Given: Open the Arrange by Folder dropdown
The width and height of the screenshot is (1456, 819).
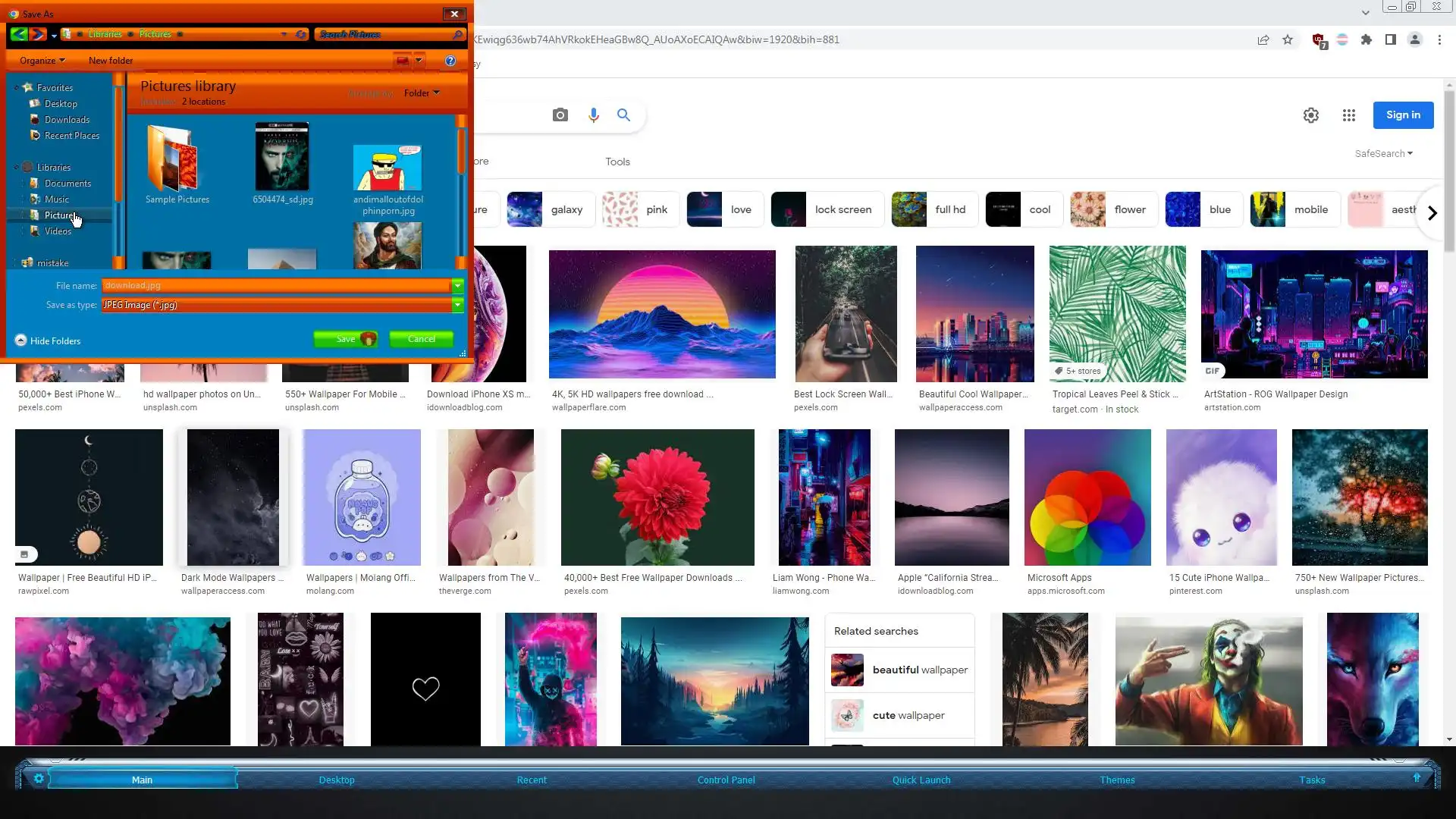Looking at the screenshot, I should pyautogui.click(x=422, y=93).
